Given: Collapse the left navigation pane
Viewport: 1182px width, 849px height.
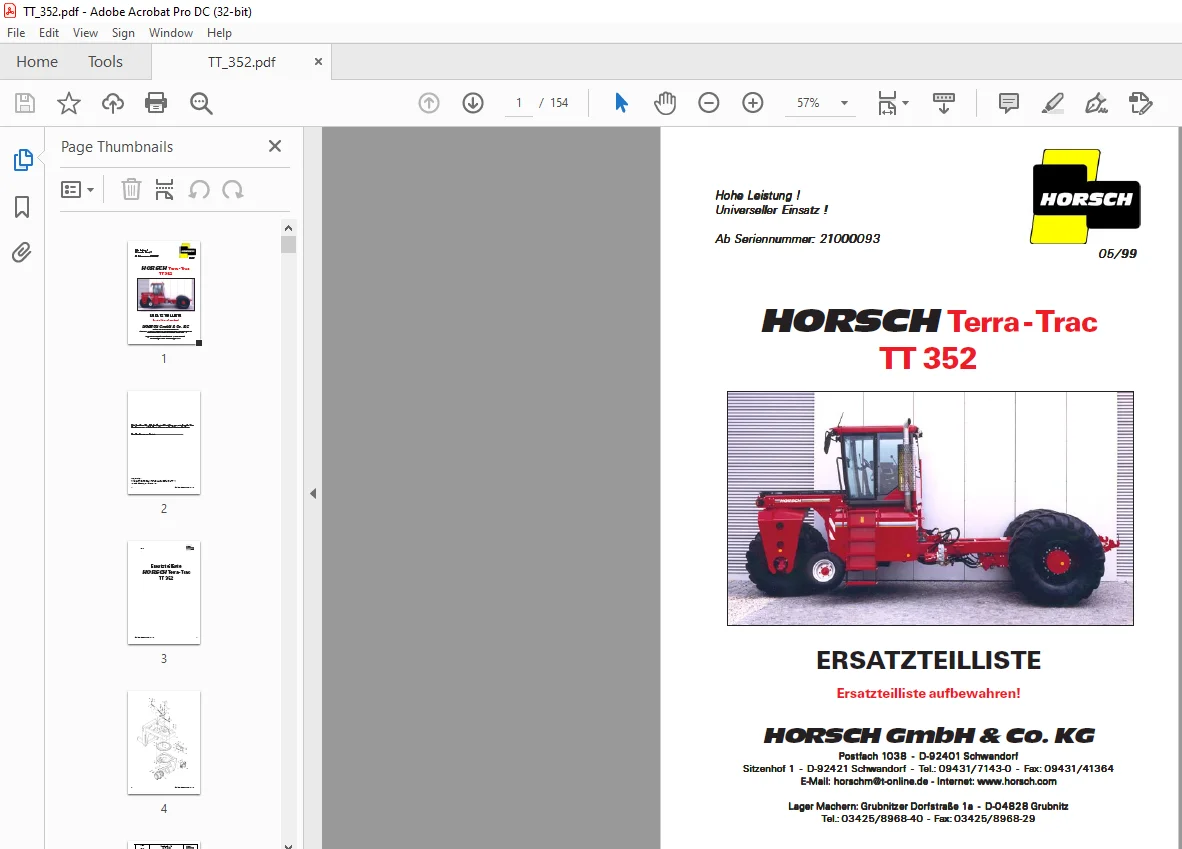Looking at the screenshot, I should click(x=313, y=494).
